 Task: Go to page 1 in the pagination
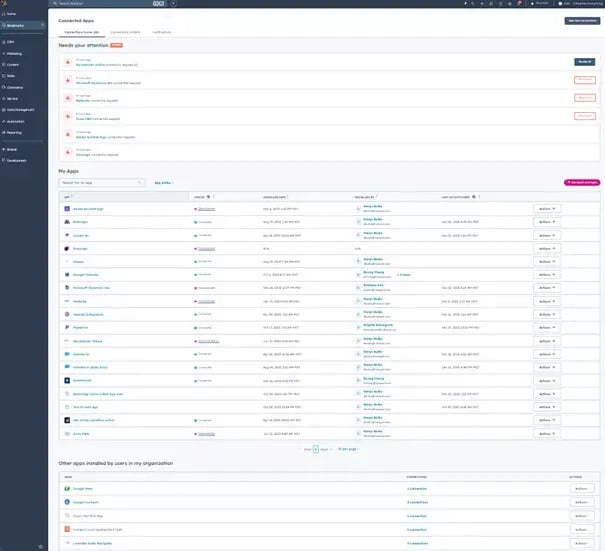316,449
